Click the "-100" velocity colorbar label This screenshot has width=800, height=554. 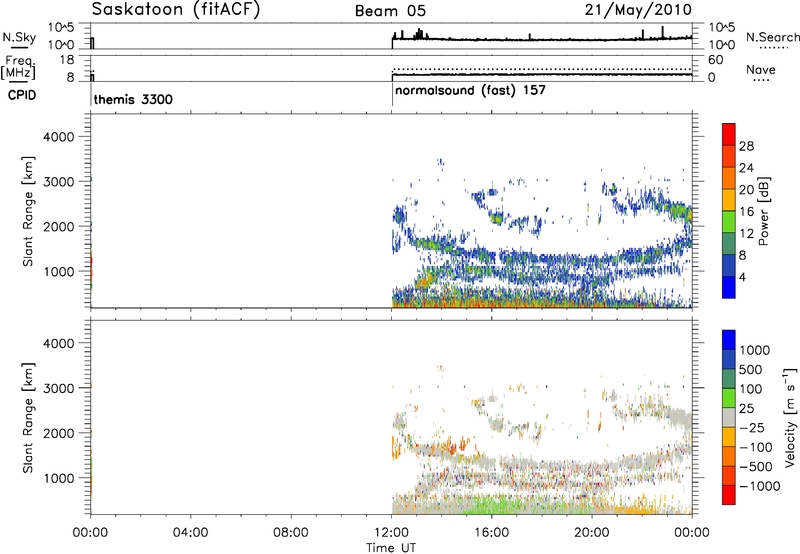756,447
